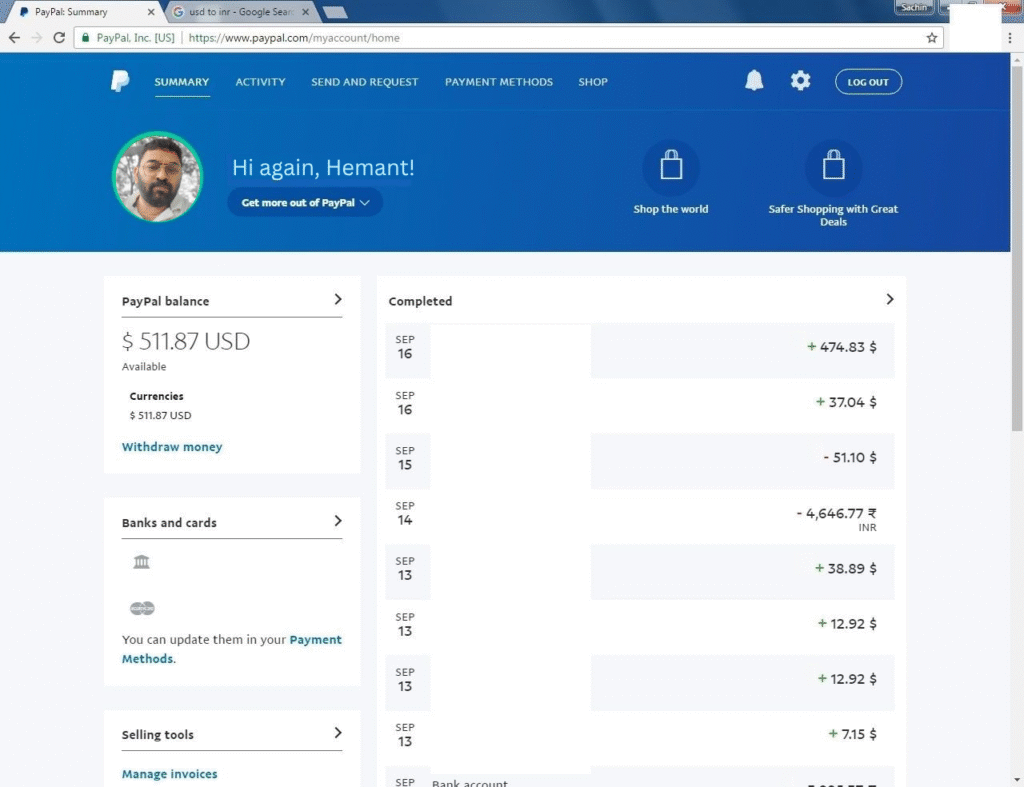Click the Mastercard card icon
This screenshot has height=787, width=1024.
pos(142,608)
